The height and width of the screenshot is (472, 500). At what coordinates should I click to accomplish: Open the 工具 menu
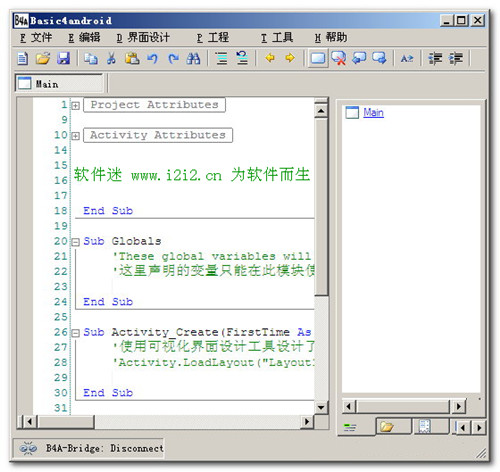click(277, 37)
